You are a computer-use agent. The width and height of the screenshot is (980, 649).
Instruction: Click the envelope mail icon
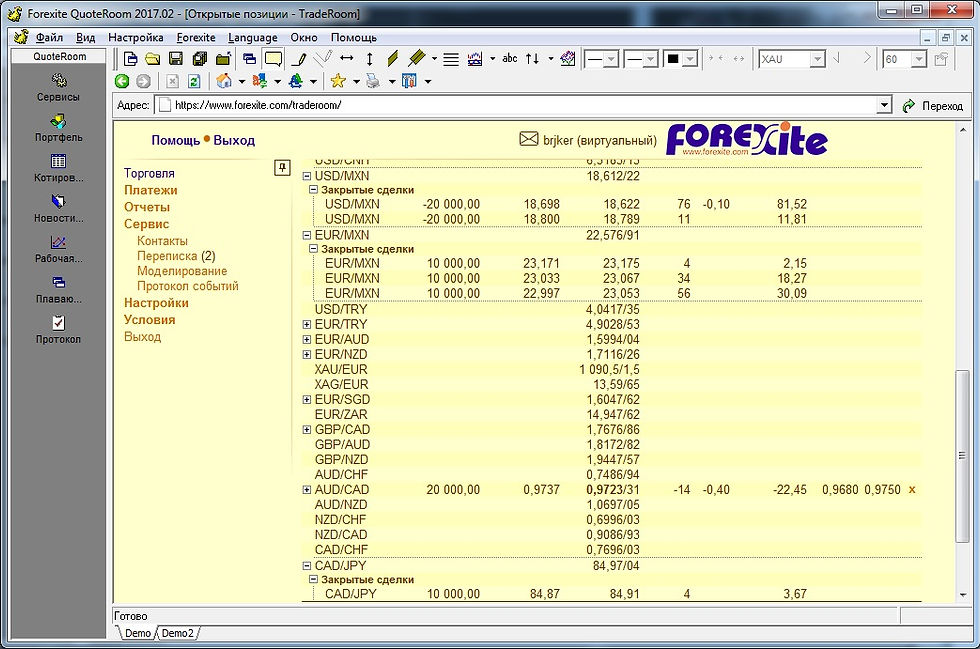click(529, 139)
